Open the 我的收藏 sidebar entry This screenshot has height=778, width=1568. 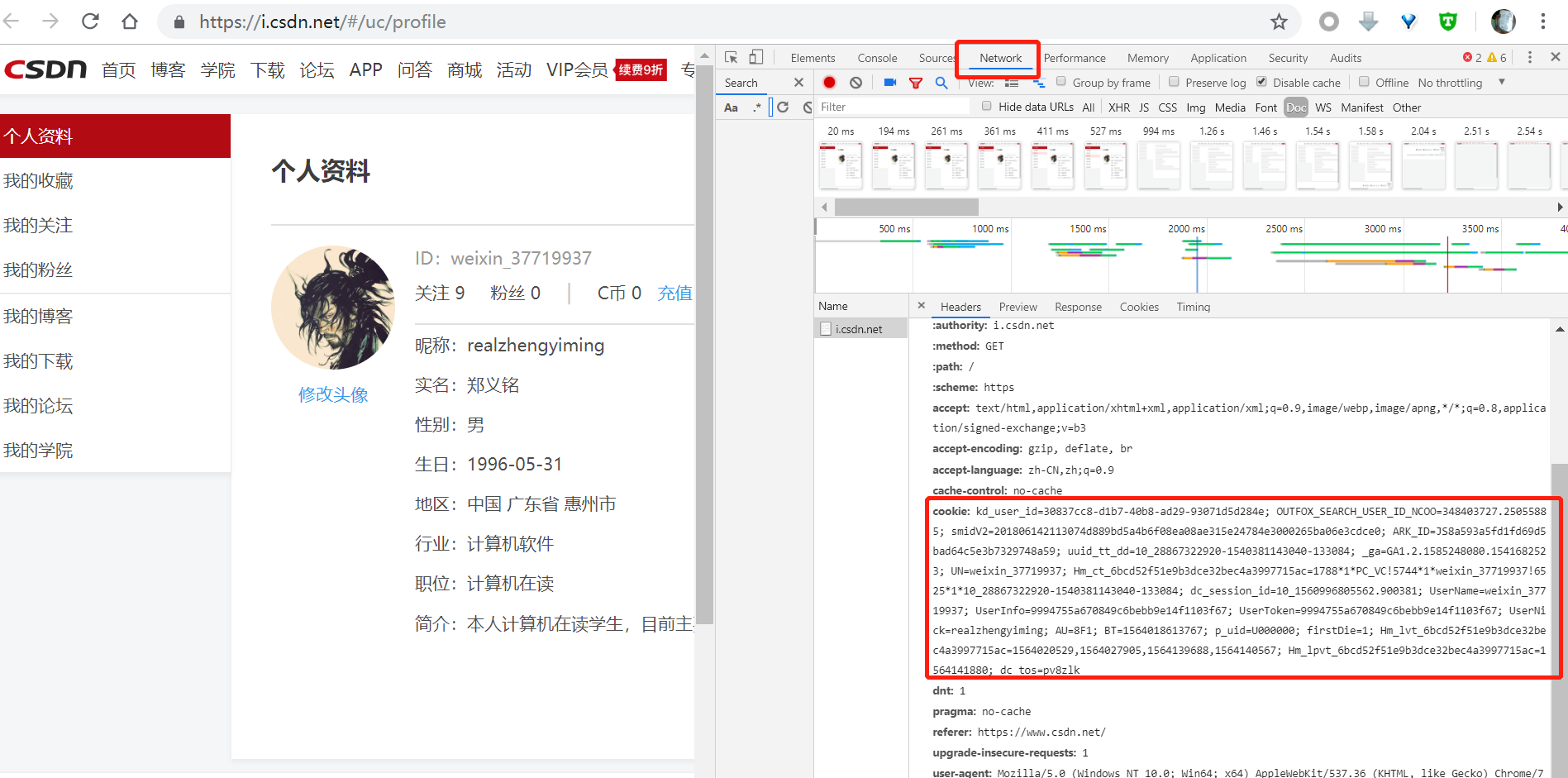(38, 180)
